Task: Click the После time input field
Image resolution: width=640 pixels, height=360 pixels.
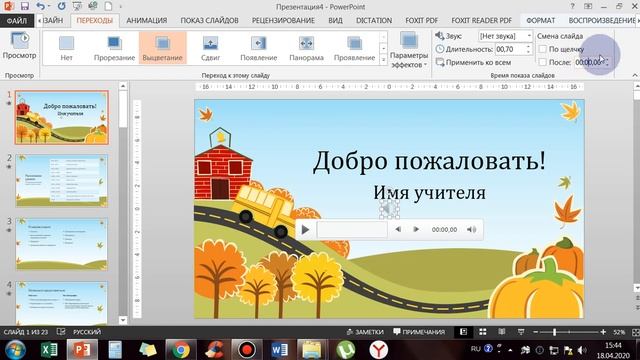Action: click(588, 62)
